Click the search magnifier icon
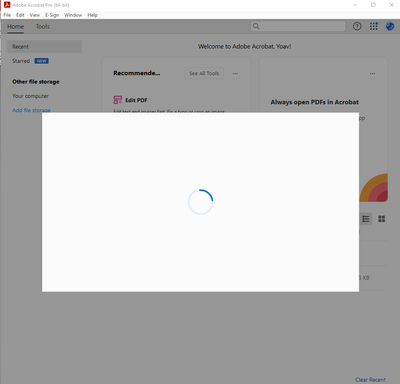This screenshot has height=384, width=400. click(256, 26)
